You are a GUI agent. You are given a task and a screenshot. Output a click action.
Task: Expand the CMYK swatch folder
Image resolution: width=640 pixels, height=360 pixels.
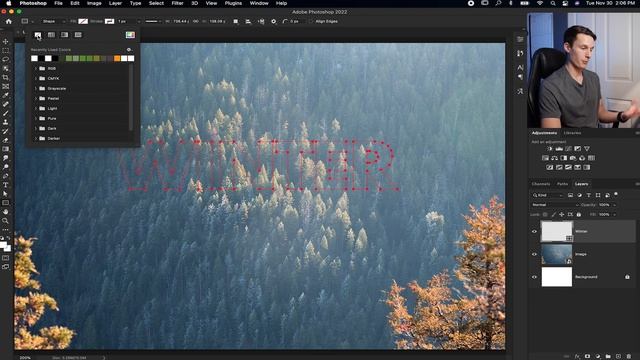36,78
